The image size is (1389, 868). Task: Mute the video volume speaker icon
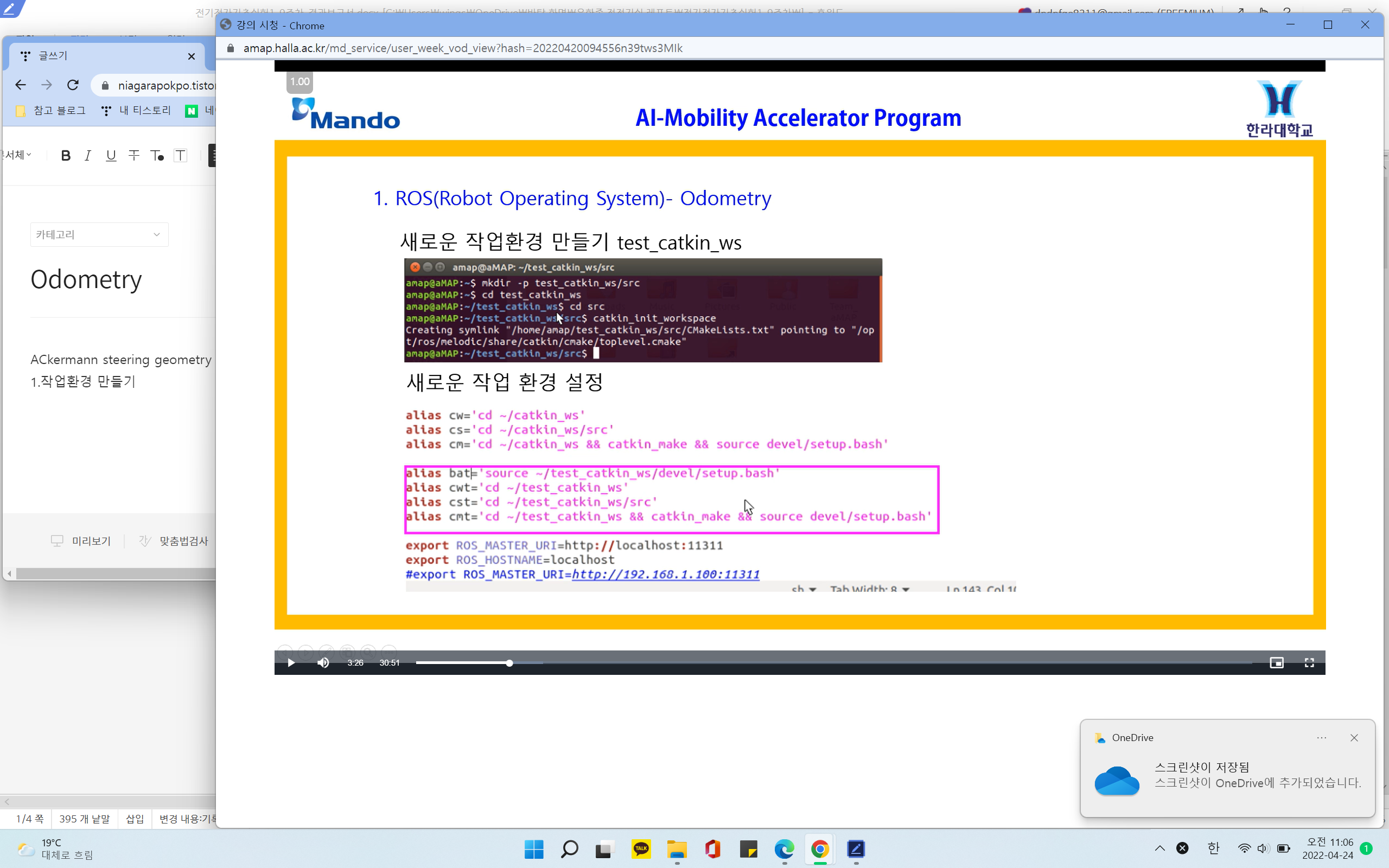point(323,662)
